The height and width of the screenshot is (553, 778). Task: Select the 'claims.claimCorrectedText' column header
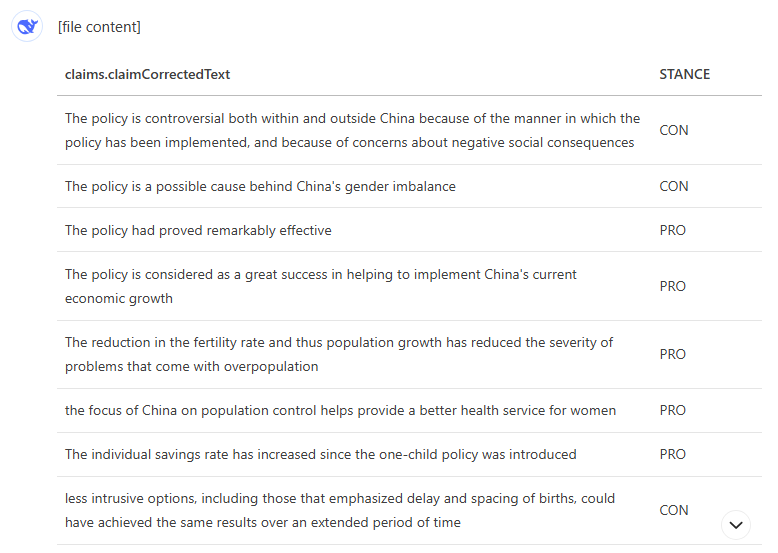click(147, 74)
